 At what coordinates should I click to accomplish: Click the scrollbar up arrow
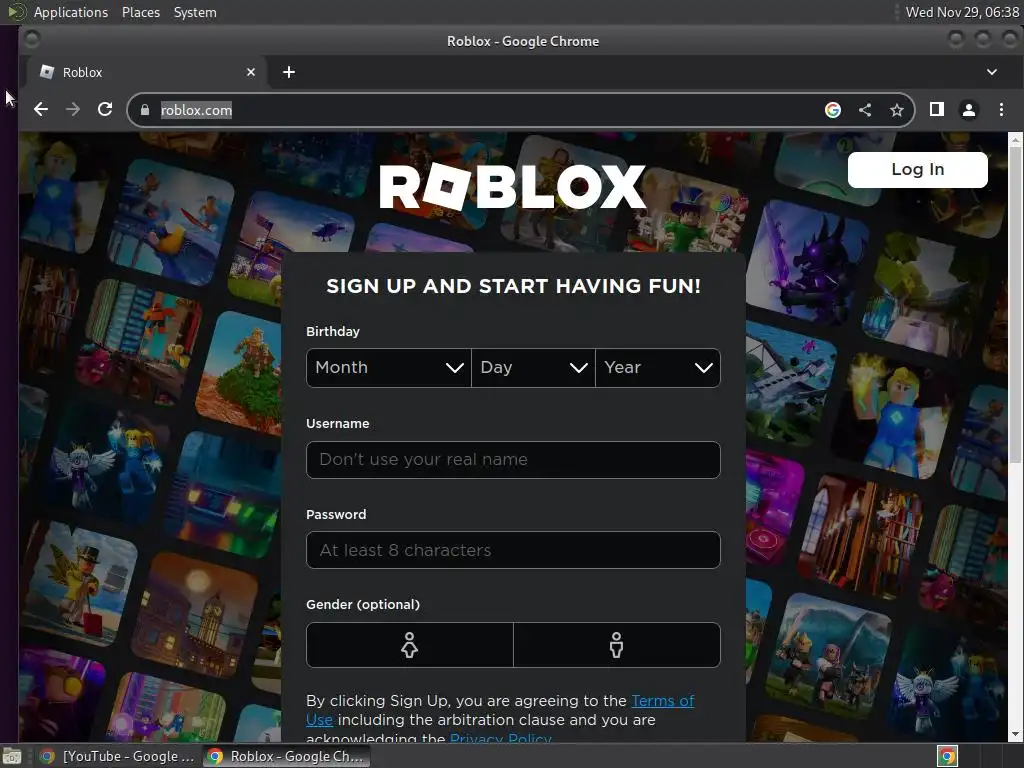click(1015, 139)
